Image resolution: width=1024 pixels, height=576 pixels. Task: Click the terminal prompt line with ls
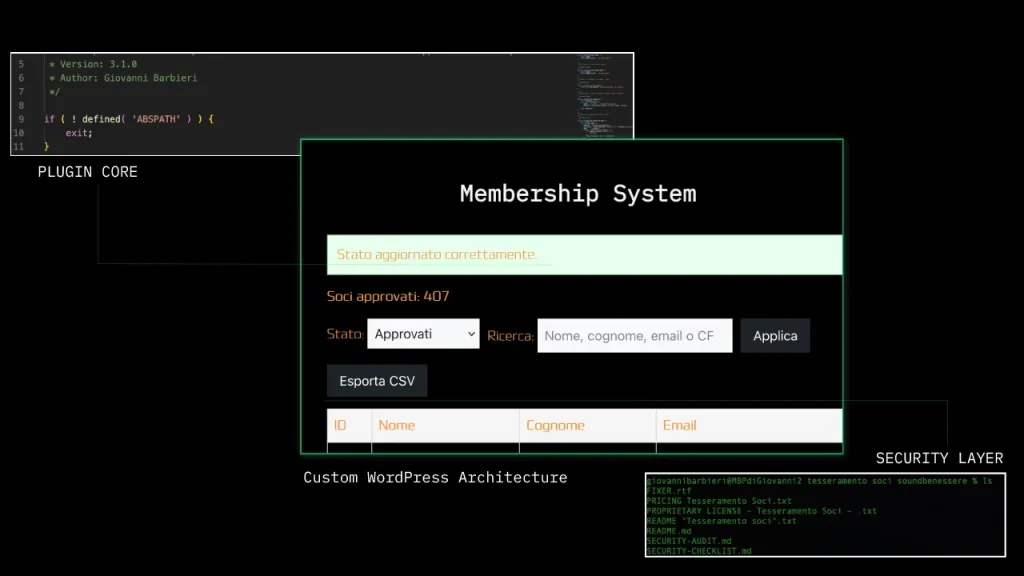pyautogui.click(x=819, y=481)
